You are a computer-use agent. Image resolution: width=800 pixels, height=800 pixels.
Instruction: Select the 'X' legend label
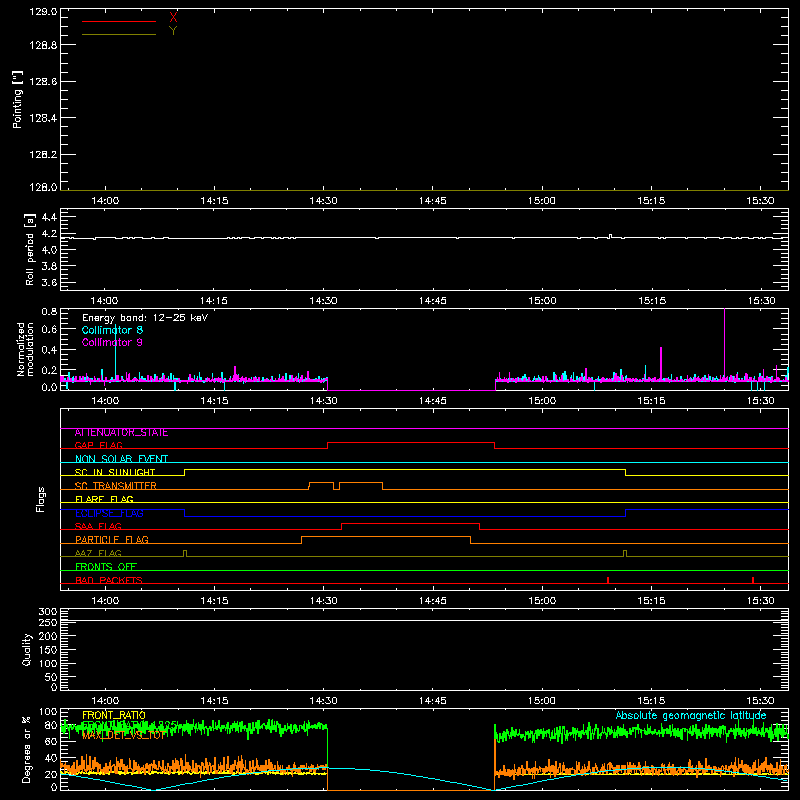[x=173, y=18]
